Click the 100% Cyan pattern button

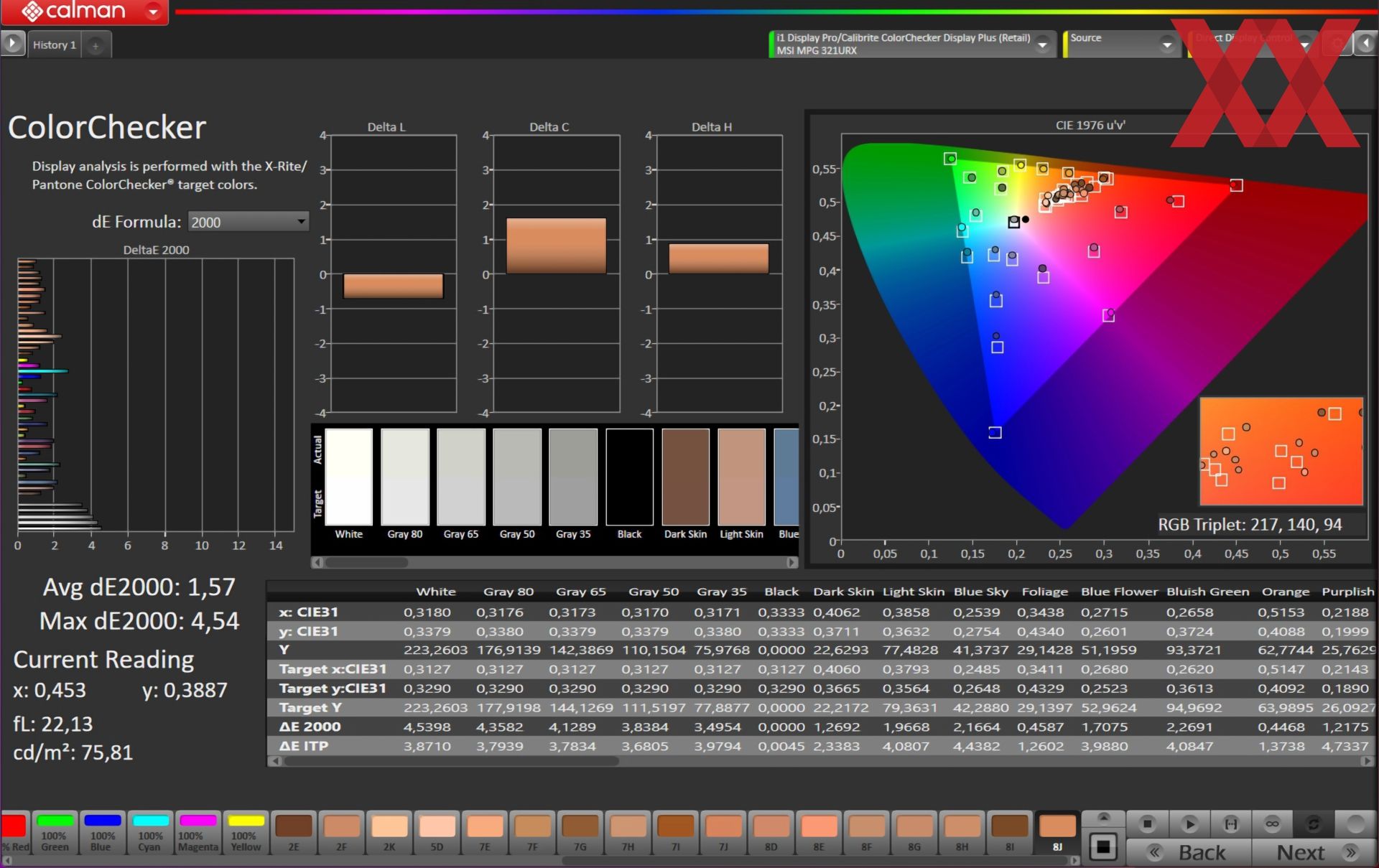(150, 833)
